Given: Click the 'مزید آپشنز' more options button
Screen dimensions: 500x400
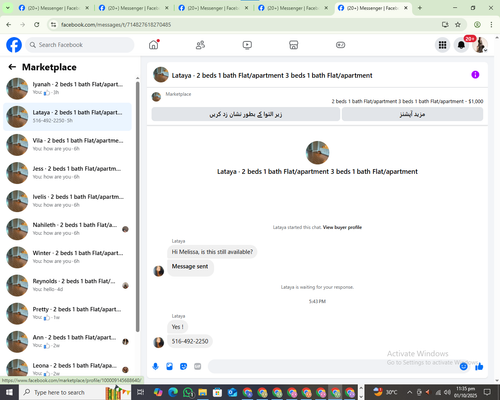Looking at the screenshot, I should point(412,114).
